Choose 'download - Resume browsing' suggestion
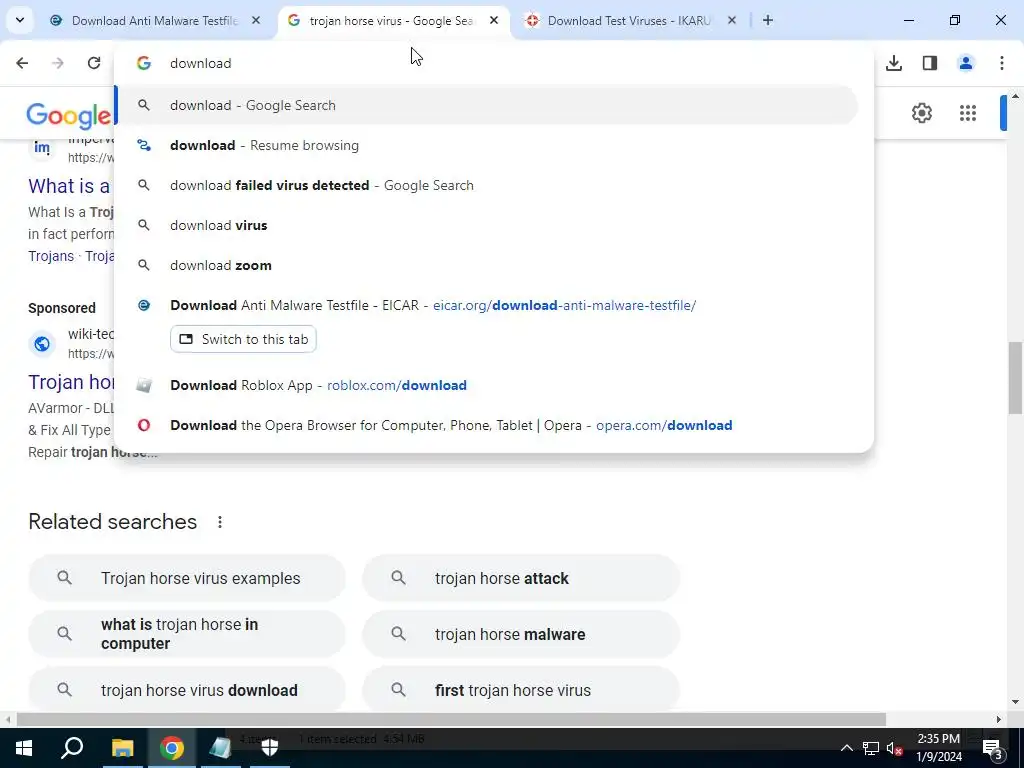 (x=487, y=145)
